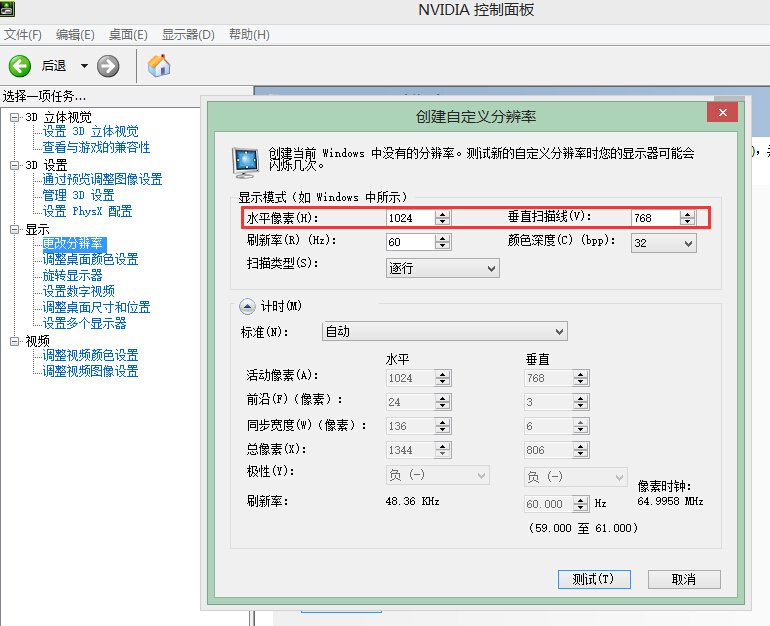This screenshot has width=770, height=626.
Task: Select 设置 PhysX 配置 link
Action: tap(87, 211)
